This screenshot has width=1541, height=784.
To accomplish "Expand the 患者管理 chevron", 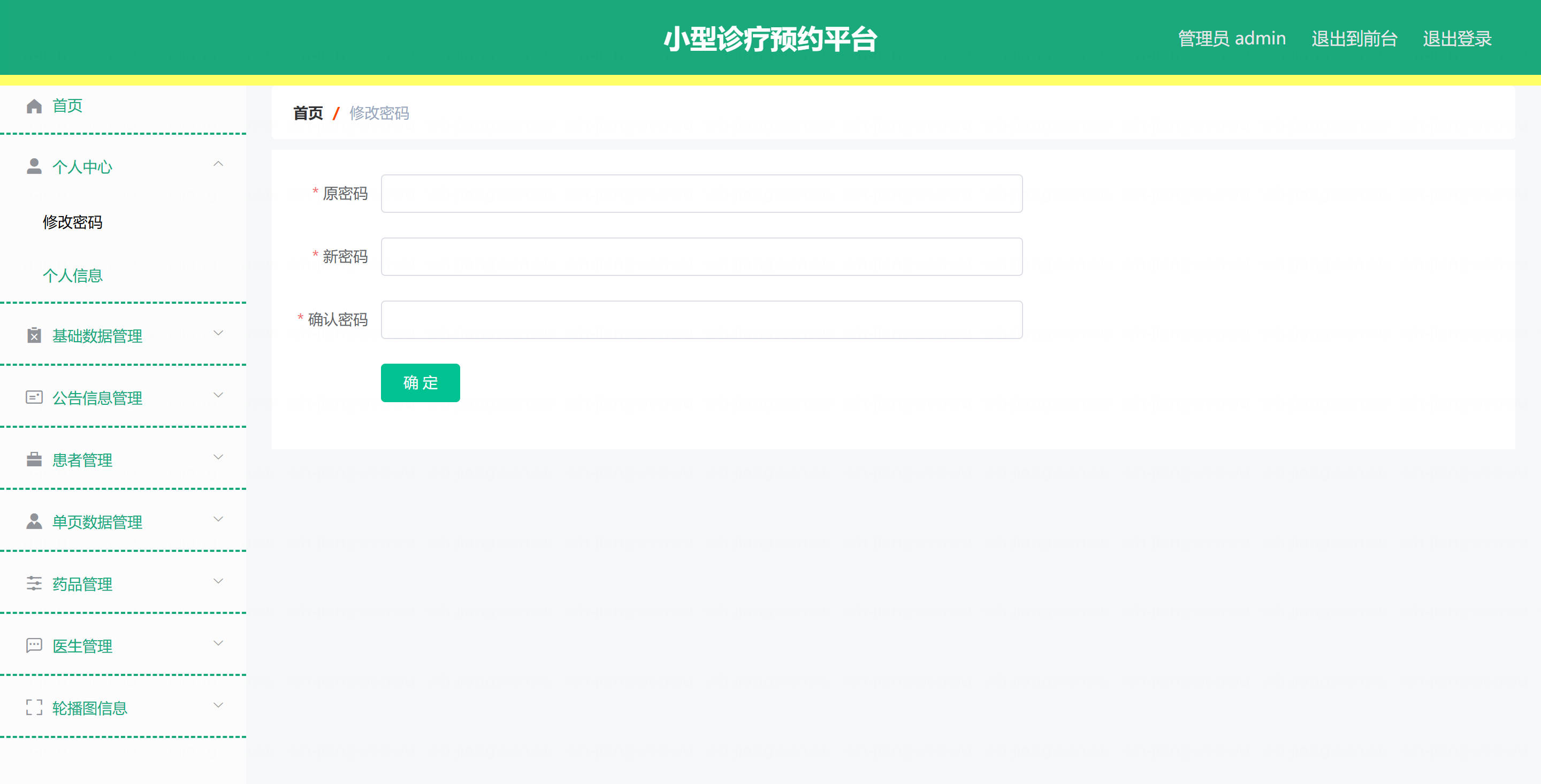I will click(218, 457).
